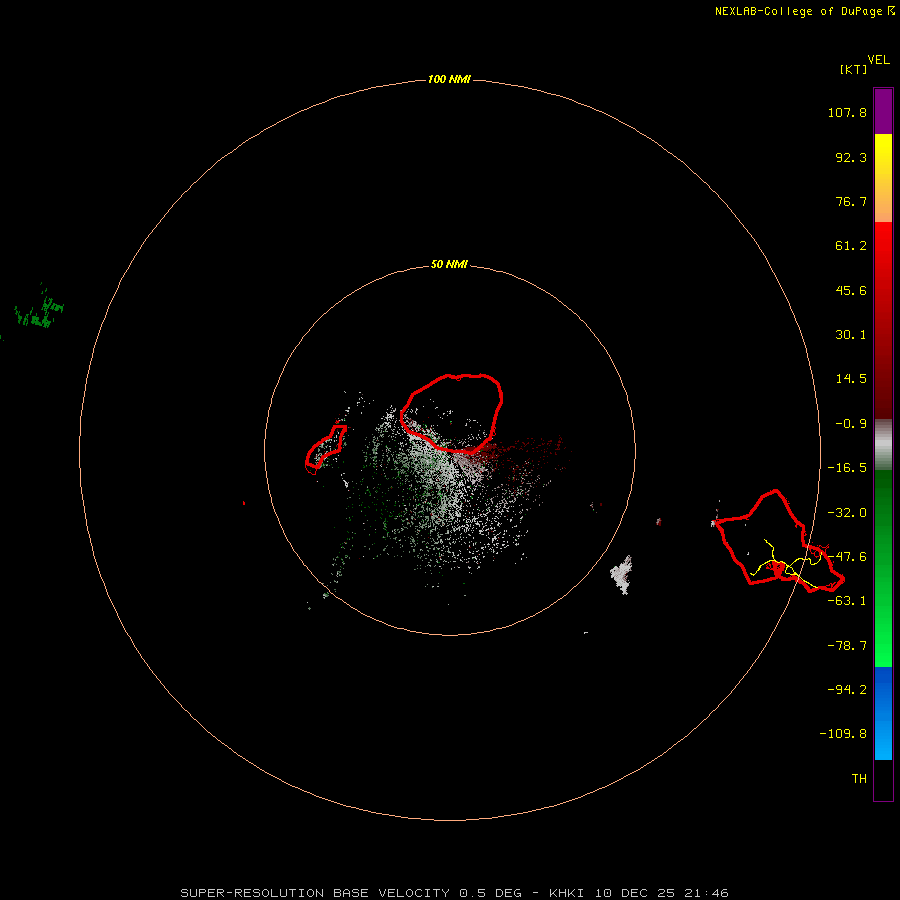Viewport: 900px width, 900px height.
Task: Click the [KT] units label
Action: [x=854, y=69]
